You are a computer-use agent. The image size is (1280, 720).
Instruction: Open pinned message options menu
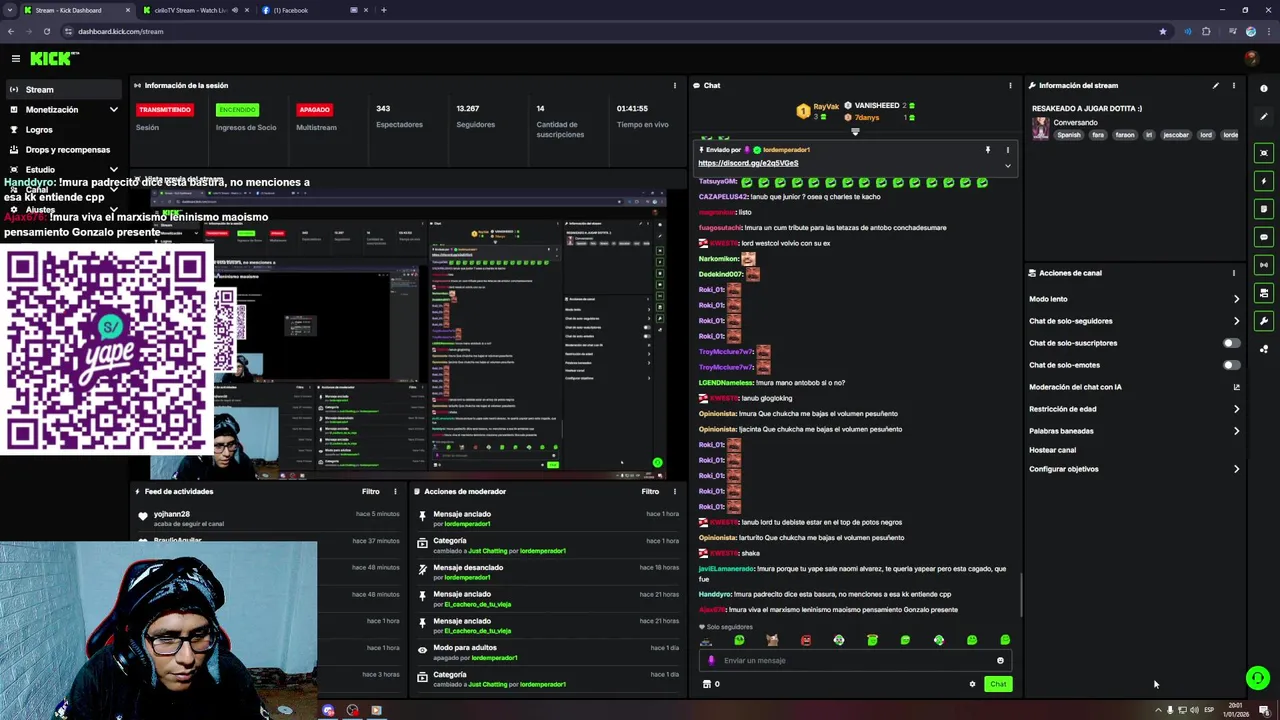pos(1007,150)
